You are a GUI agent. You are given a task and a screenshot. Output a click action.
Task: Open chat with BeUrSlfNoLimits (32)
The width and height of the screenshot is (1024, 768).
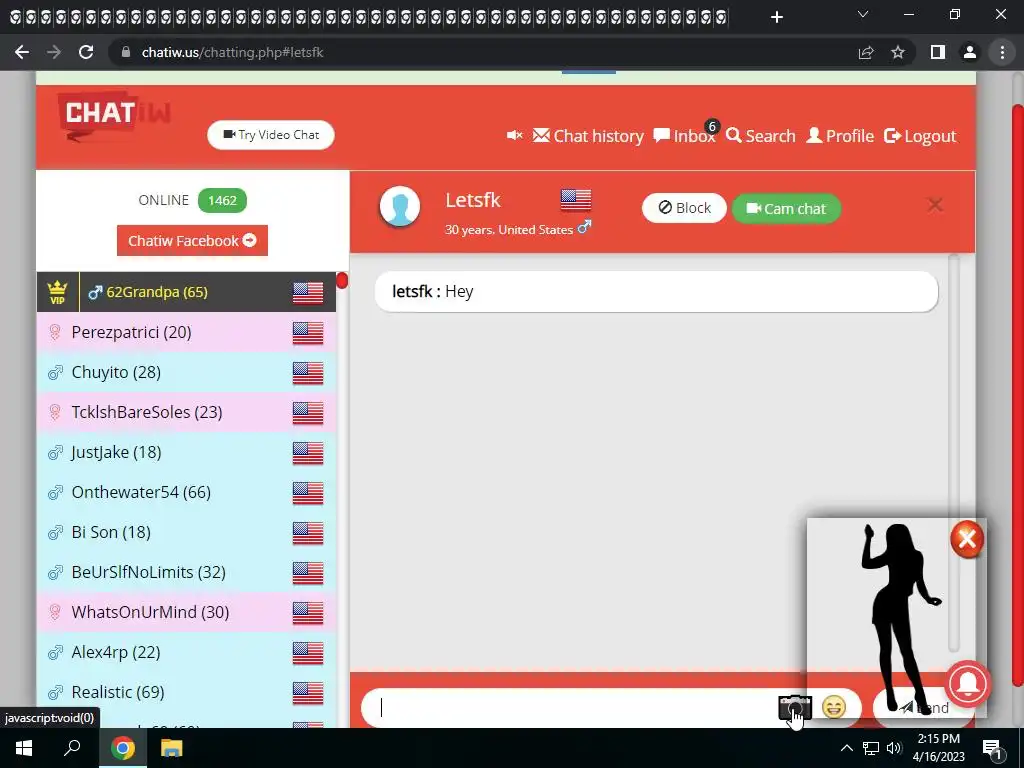(186, 572)
